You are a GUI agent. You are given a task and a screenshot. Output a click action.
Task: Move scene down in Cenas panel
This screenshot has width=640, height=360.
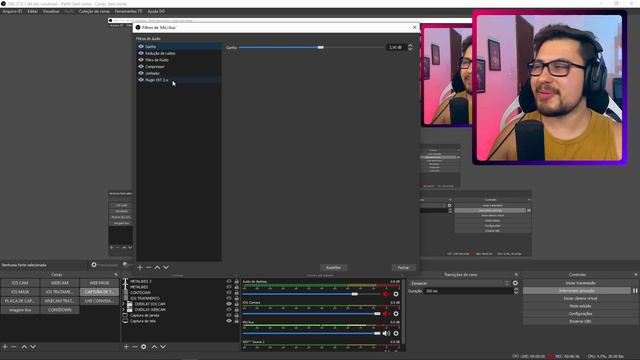click(33, 347)
